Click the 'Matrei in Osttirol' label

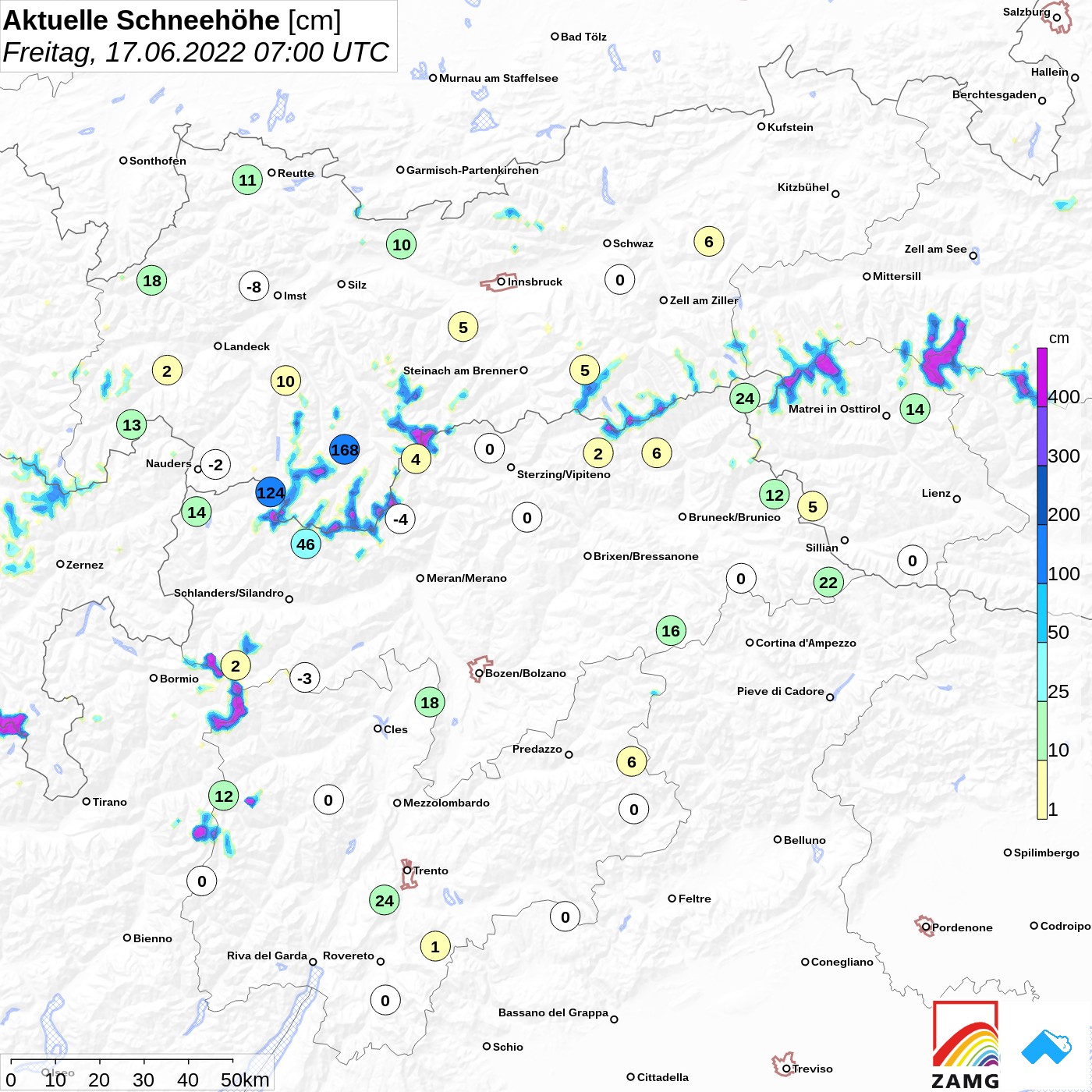pos(835,409)
